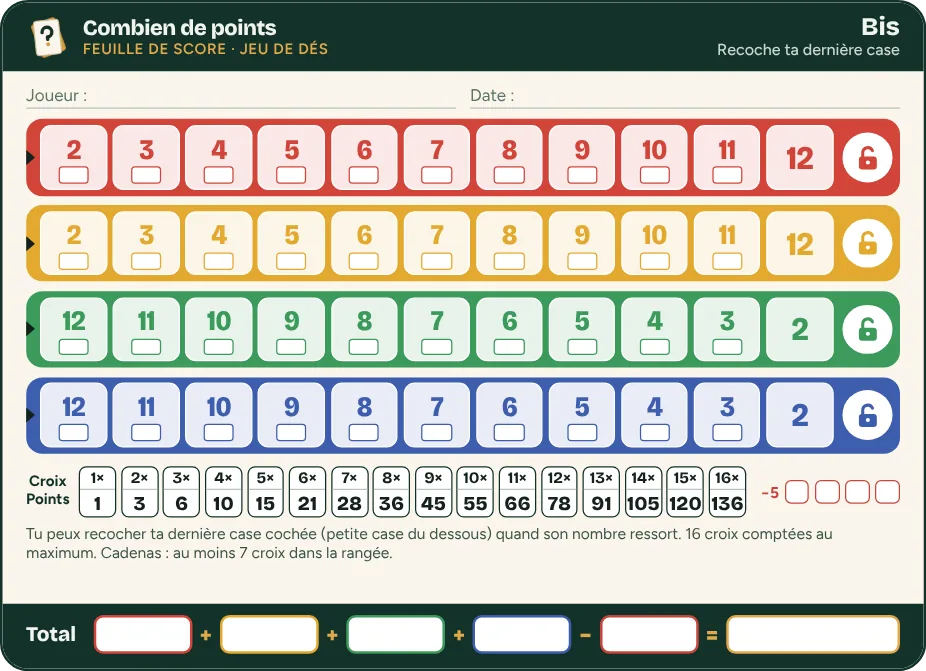The image size is (926, 671).
Task: Click the "Croix" label
Action: [47, 481]
